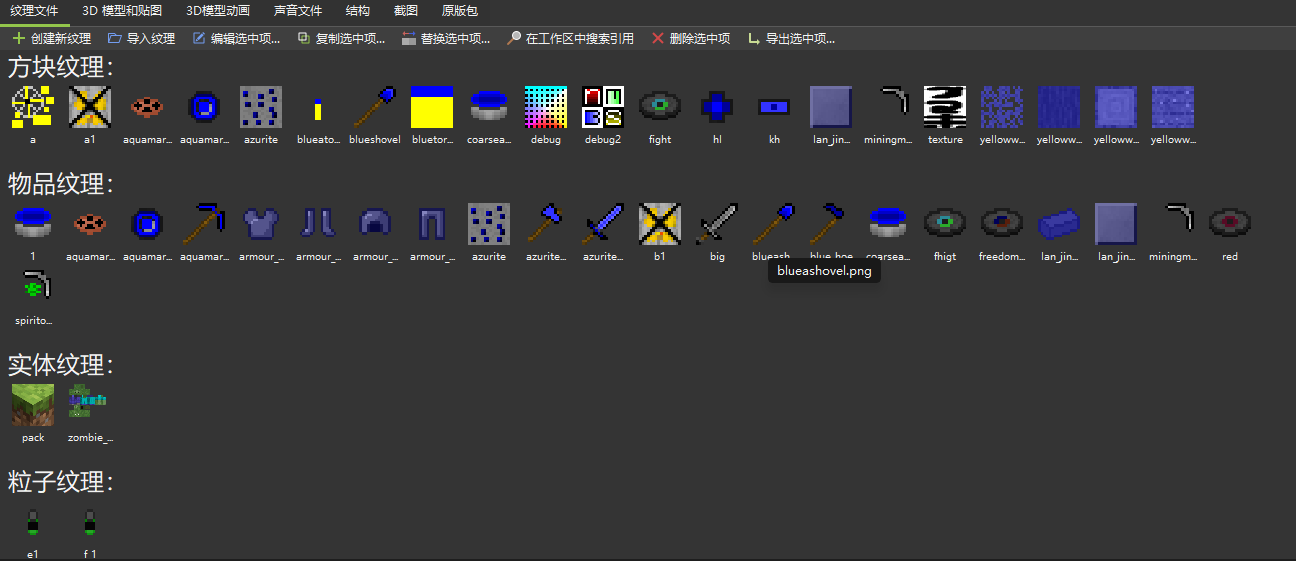The width and height of the screenshot is (1296, 561).
Task: Click 复制选中项 in the toolbar
Action: coord(341,39)
